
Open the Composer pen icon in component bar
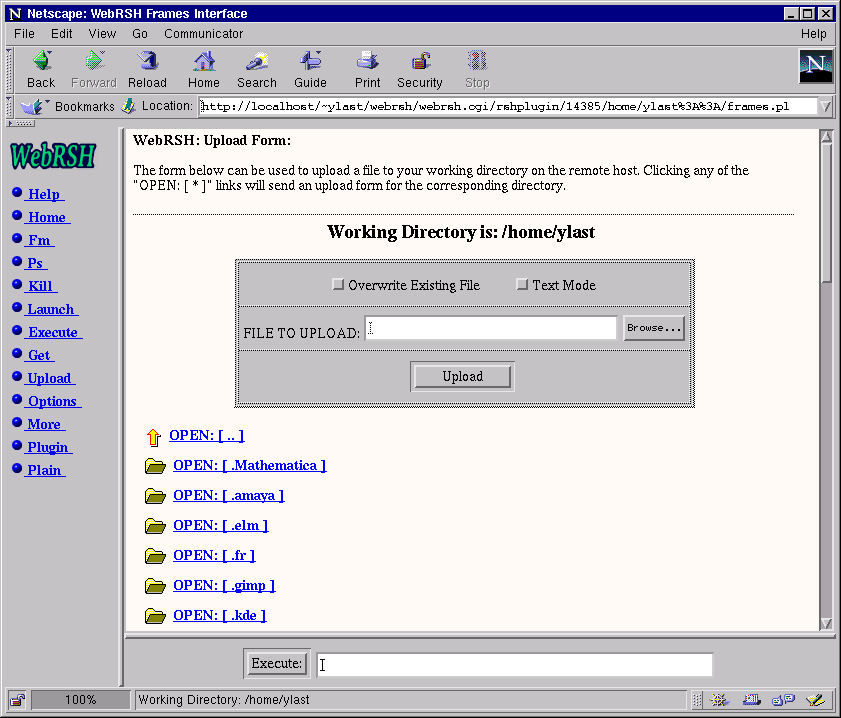point(815,699)
